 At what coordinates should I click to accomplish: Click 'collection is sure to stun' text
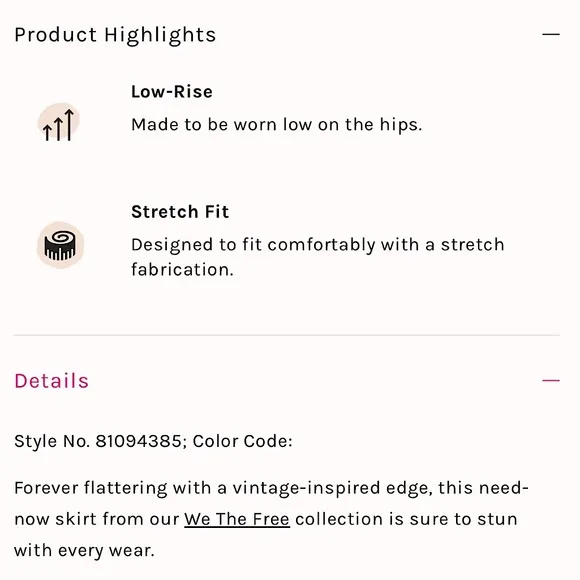coord(406,519)
